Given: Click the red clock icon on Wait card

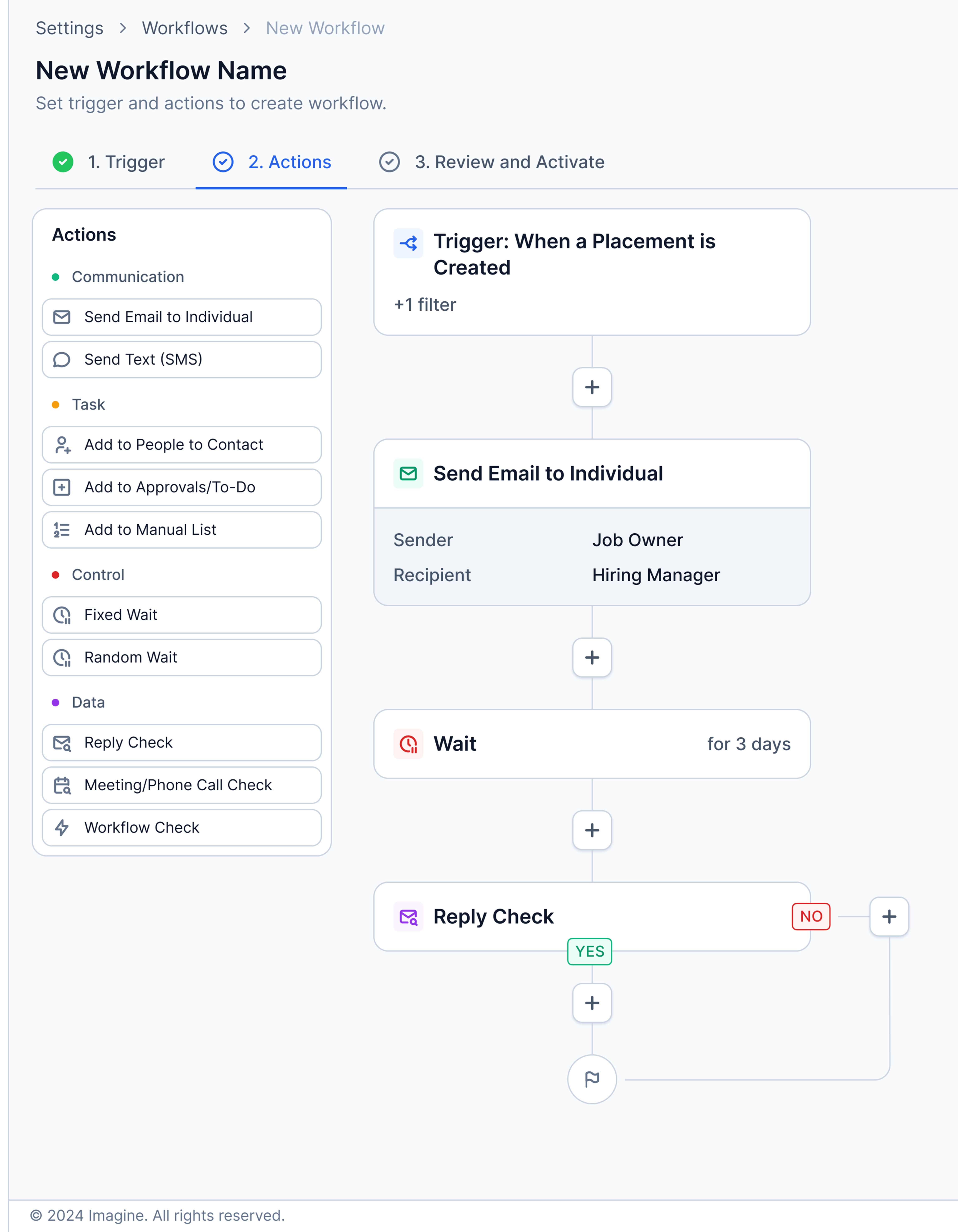Looking at the screenshot, I should tap(408, 744).
